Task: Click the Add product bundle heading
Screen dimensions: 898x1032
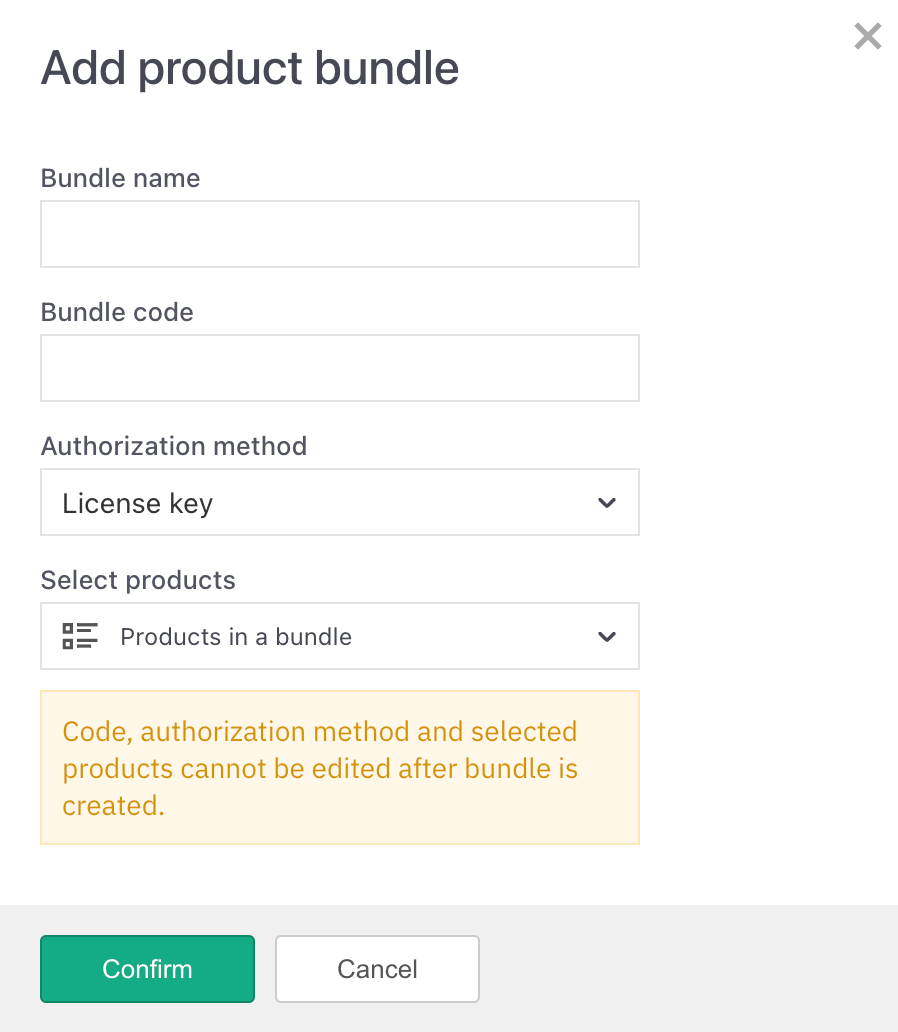Action: [x=250, y=68]
